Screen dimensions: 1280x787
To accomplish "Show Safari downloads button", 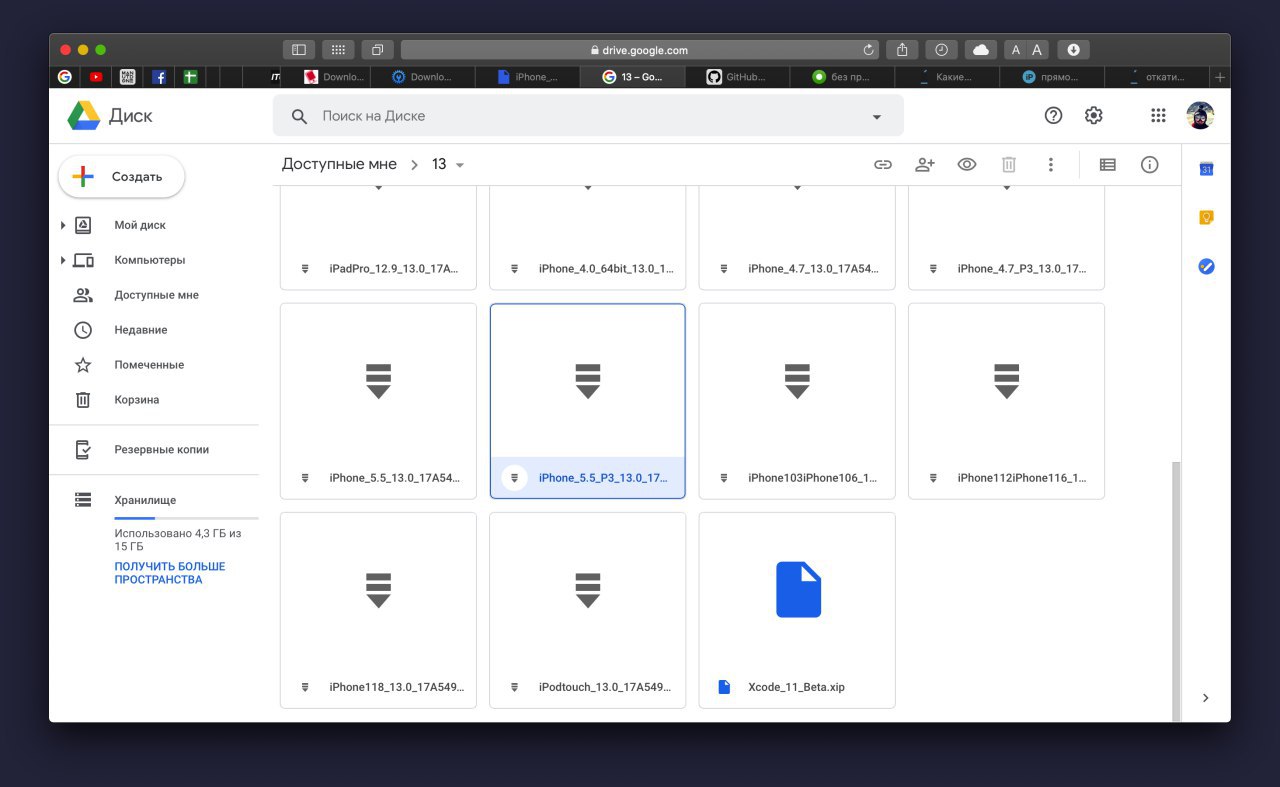I will pos(1074,50).
